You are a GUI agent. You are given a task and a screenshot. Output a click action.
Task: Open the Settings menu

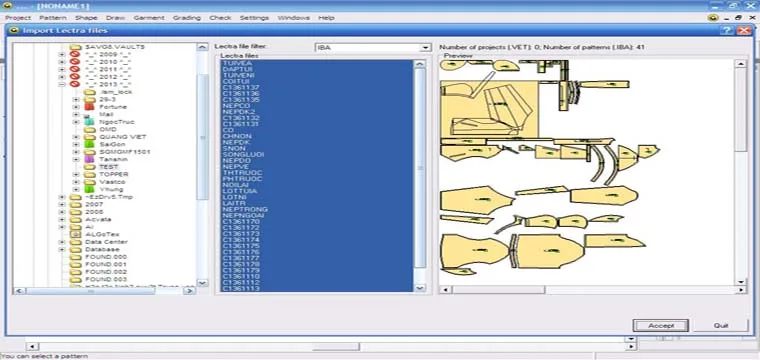254,17
